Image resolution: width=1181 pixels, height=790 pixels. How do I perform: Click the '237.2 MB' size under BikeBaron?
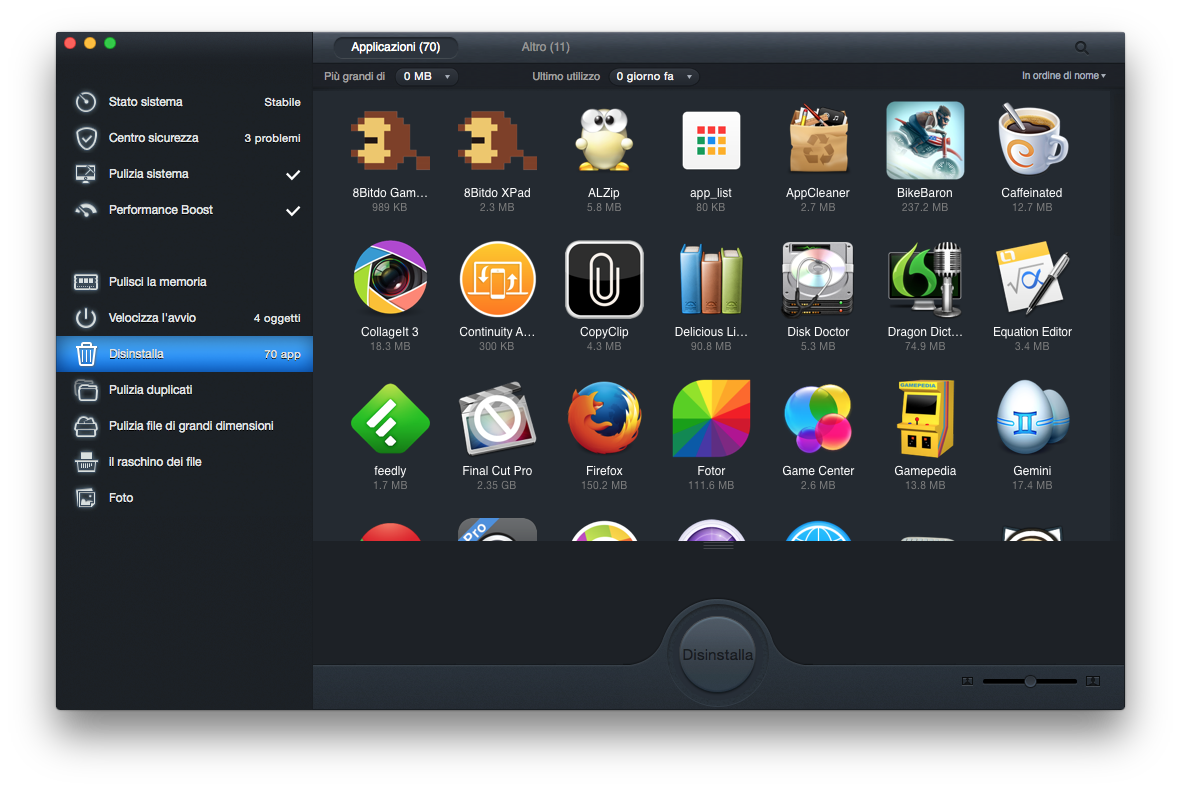[x=925, y=207]
